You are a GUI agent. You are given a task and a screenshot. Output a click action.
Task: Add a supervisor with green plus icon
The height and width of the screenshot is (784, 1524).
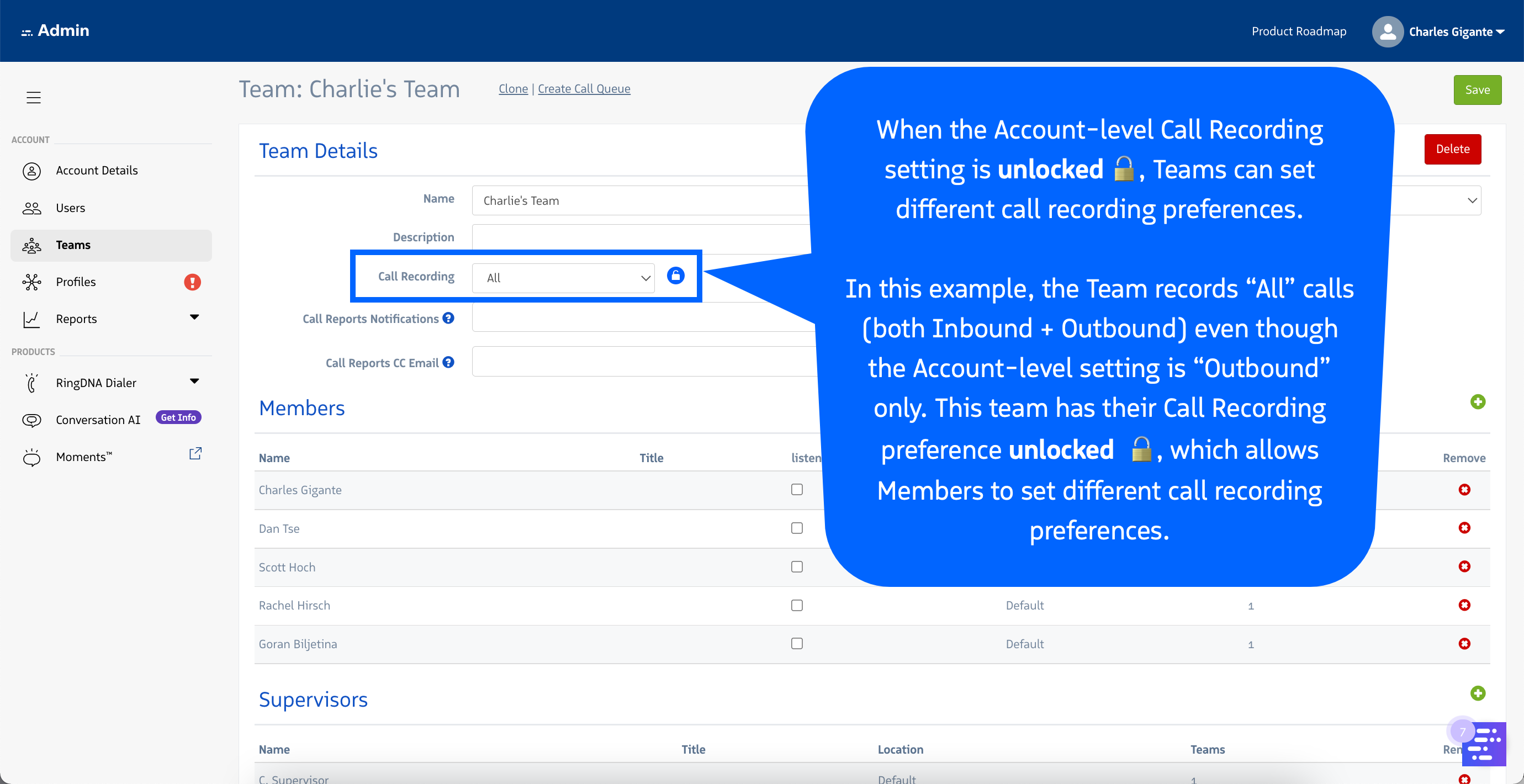tap(1477, 693)
